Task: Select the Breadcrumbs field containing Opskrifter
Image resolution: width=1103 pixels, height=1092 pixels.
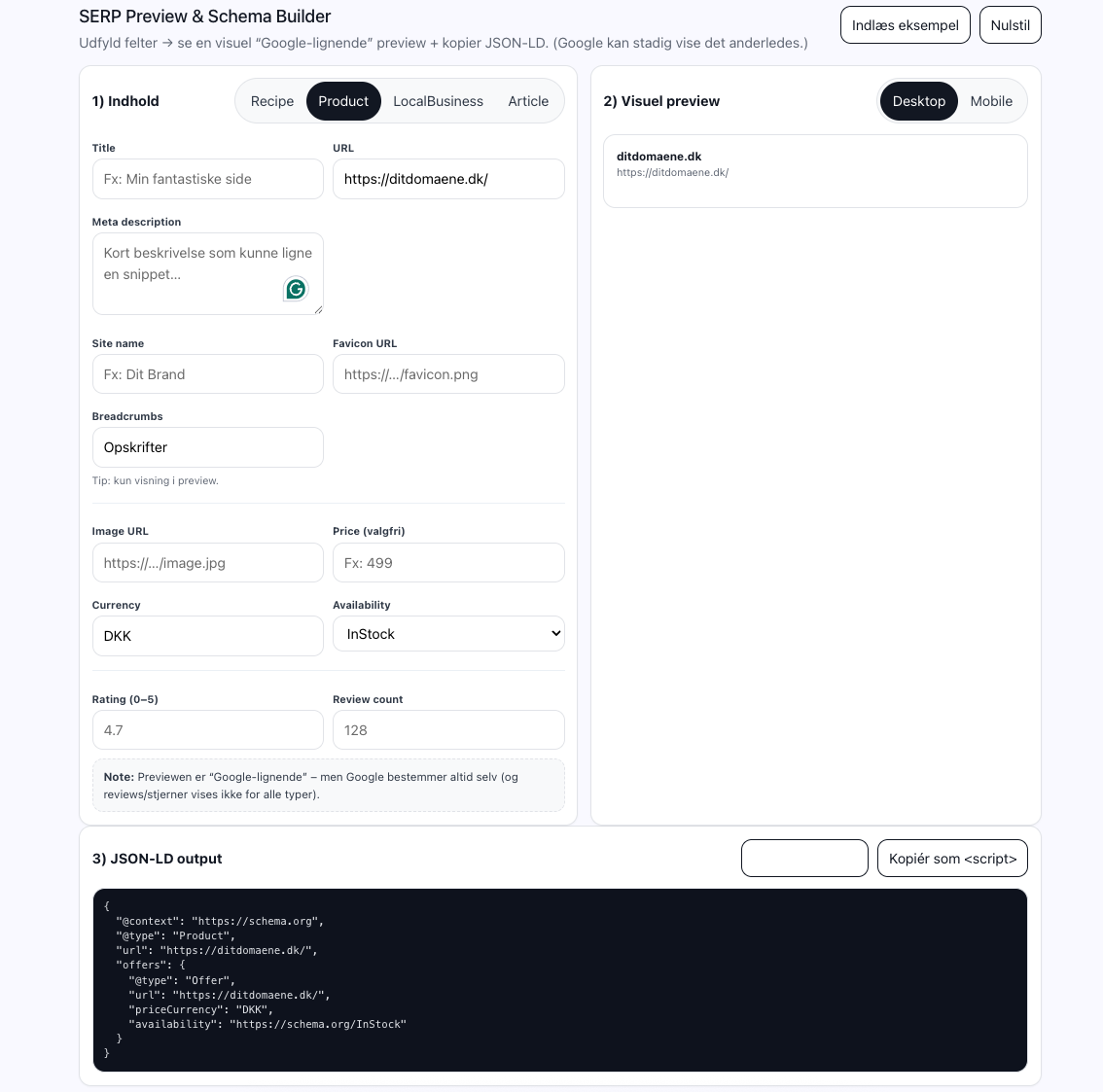Action: (x=207, y=447)
